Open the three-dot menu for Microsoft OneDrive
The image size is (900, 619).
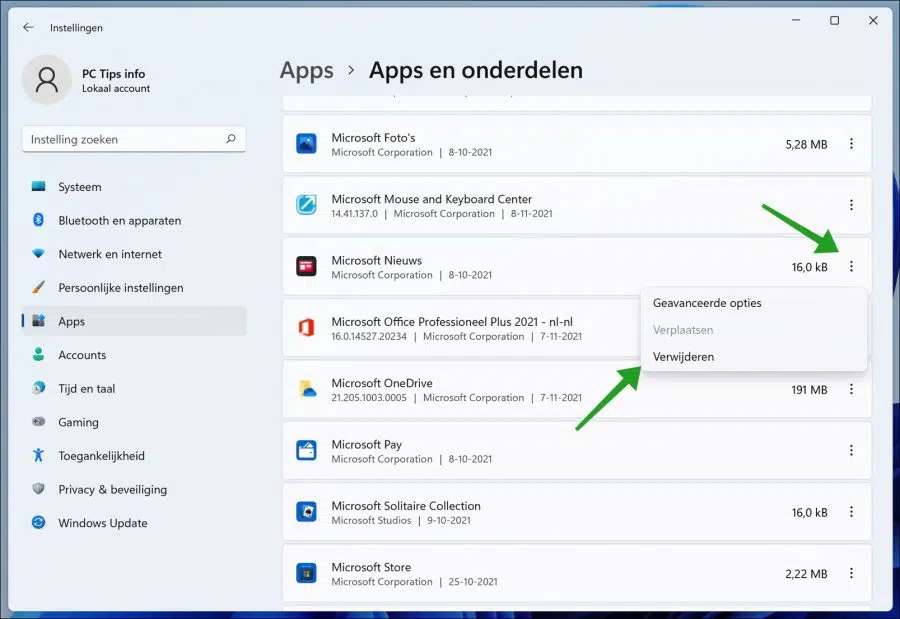click(851, 389)
